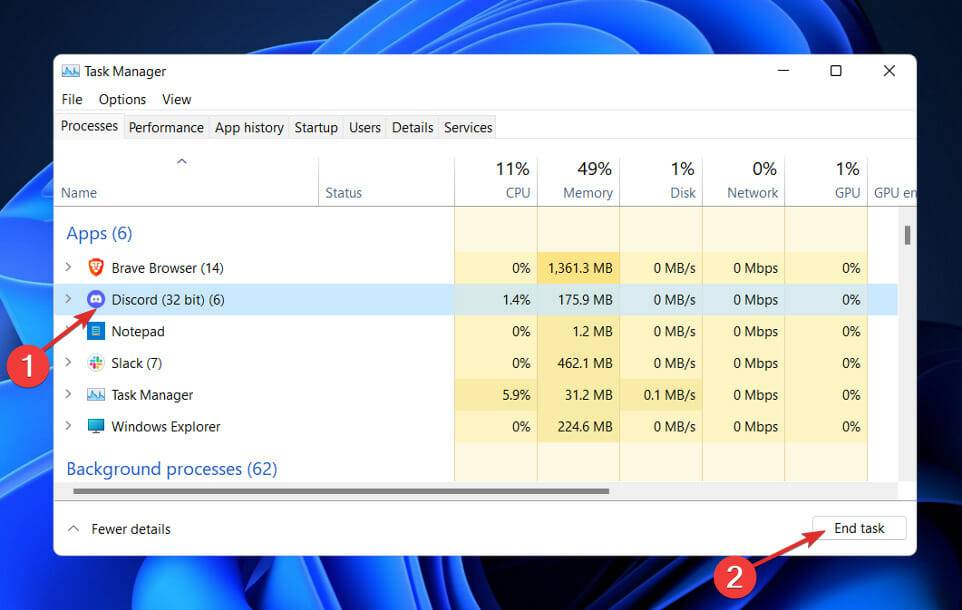Sort processes by Memory column
This screenshot has height=610, width=962.
585,180
